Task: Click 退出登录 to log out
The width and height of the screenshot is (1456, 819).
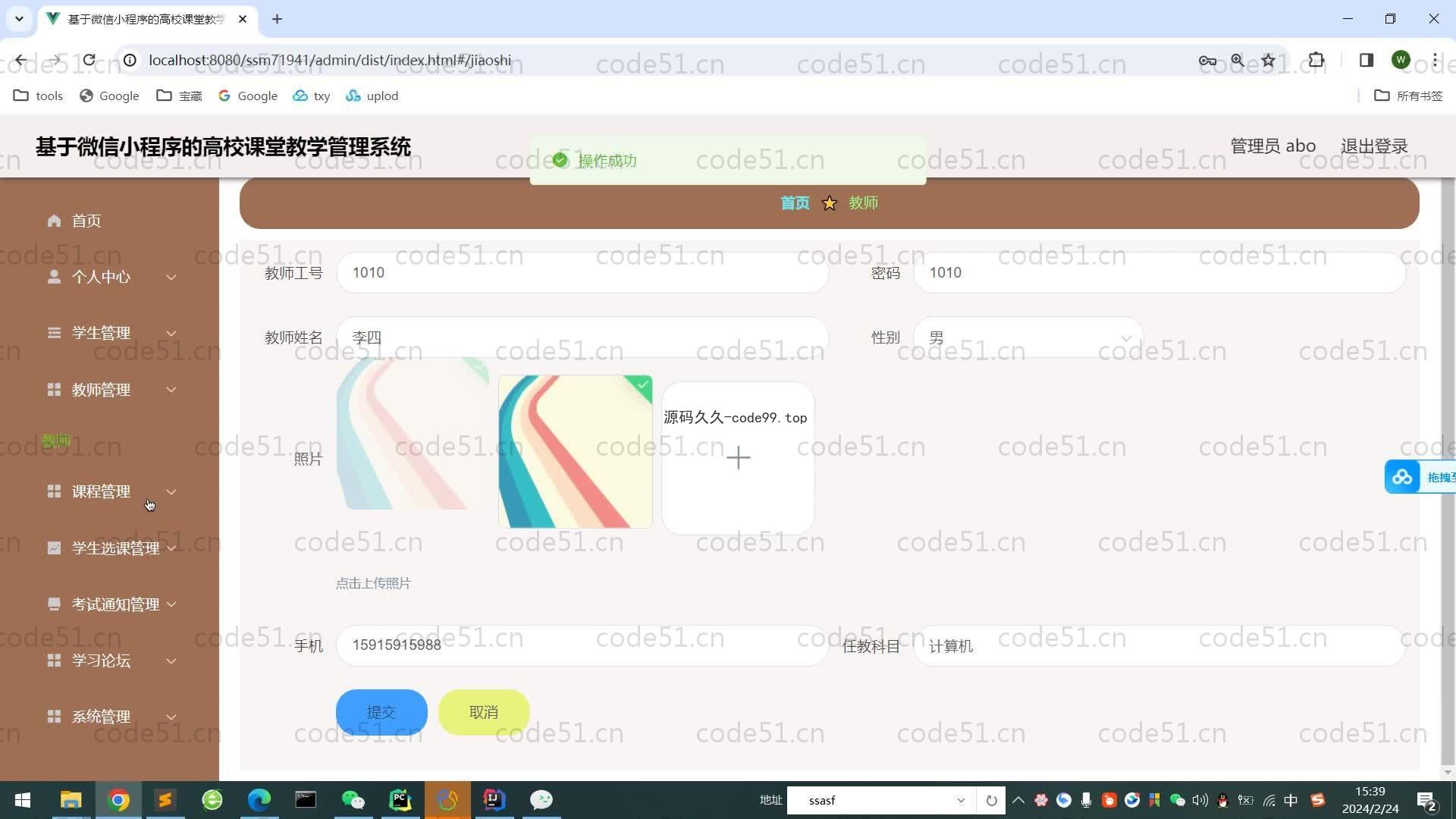Action: click(x=1374, y=146)
